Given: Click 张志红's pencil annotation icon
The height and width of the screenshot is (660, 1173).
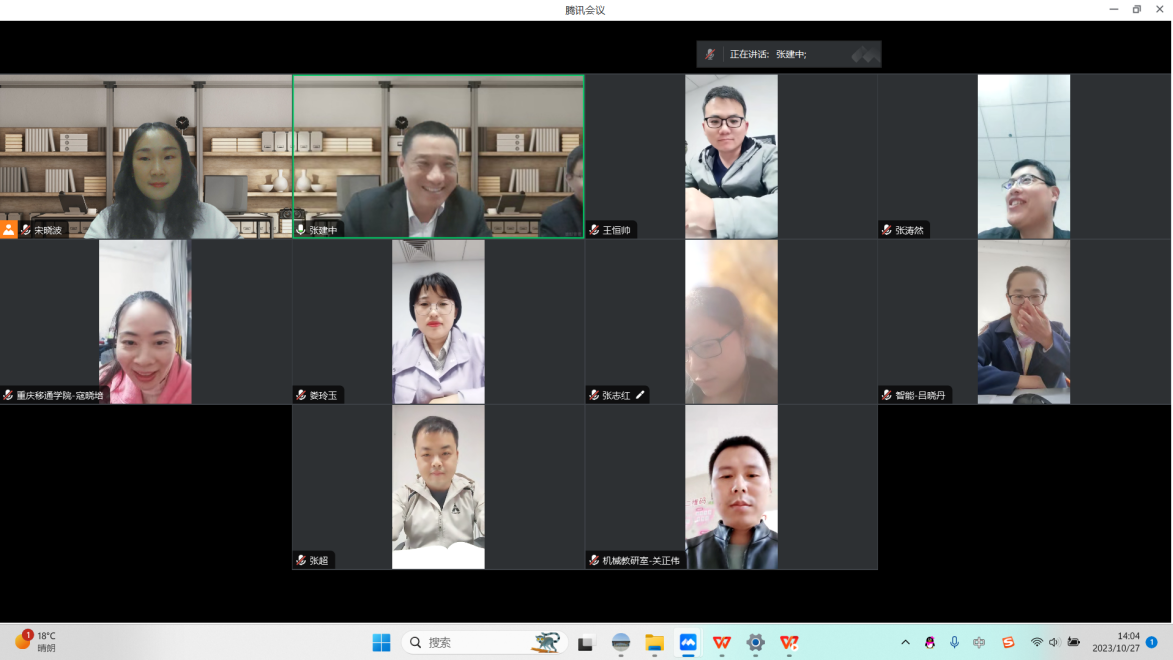Looking at the screenshot, I should (x=641, y=395).
